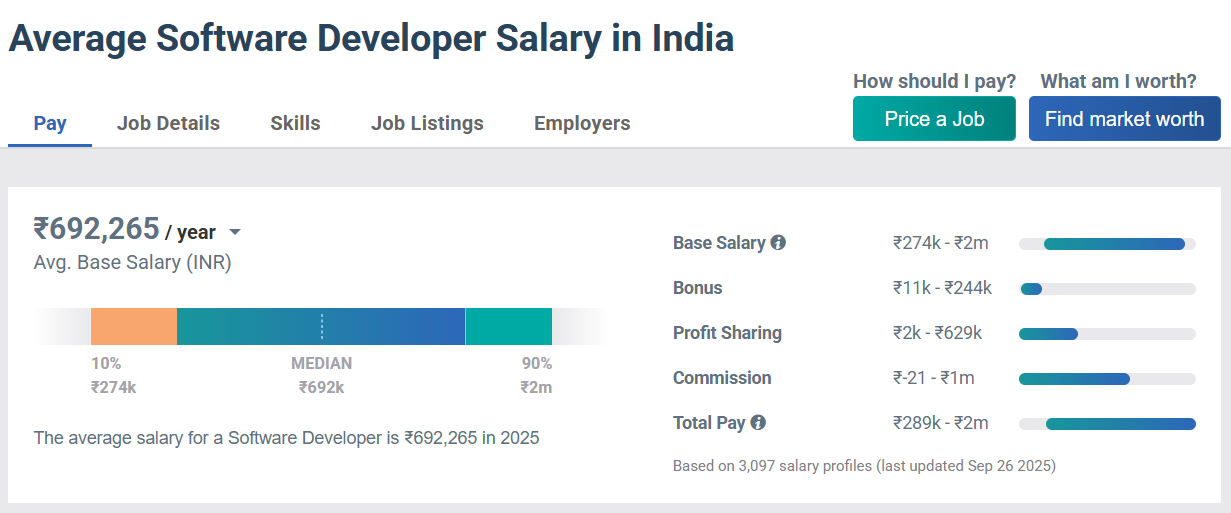
Task: Click the "How should I pay?" heading
Action: click(934, 81)
